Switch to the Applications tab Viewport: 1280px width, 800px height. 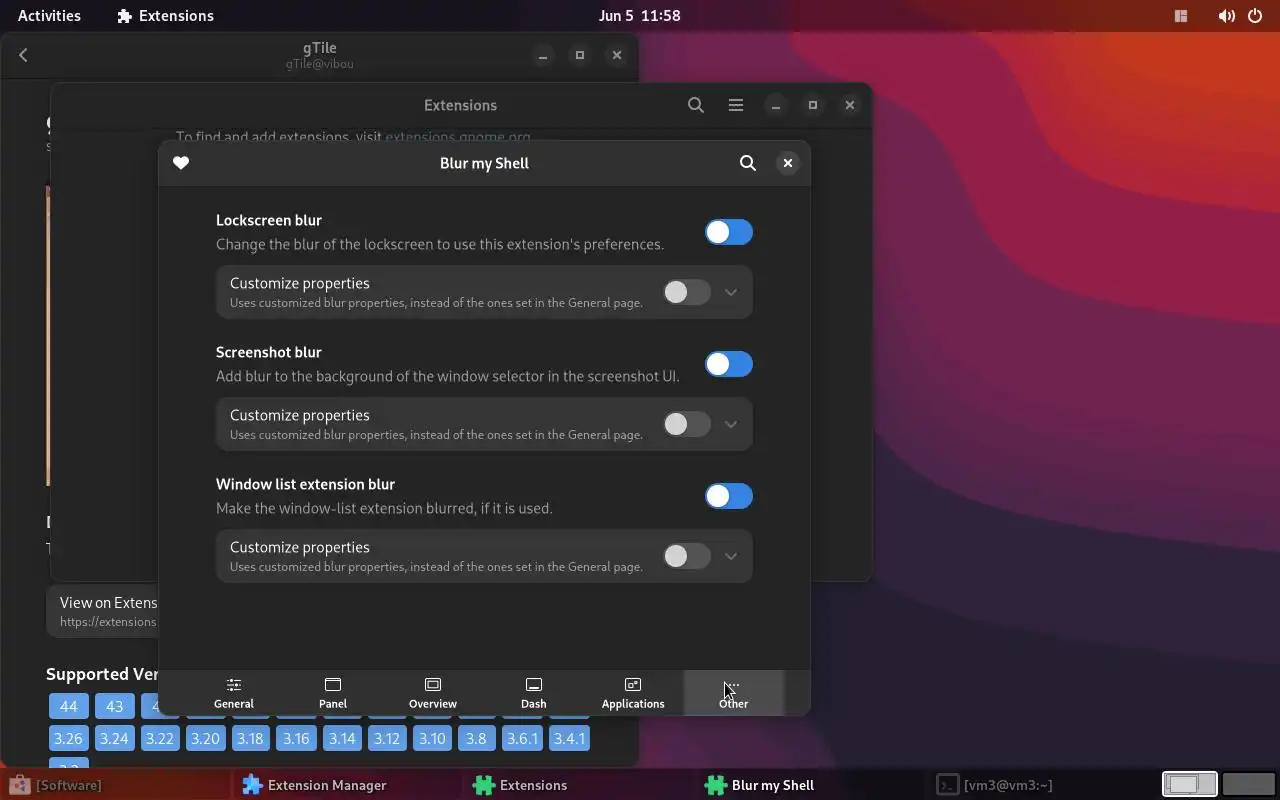[633, 693]
